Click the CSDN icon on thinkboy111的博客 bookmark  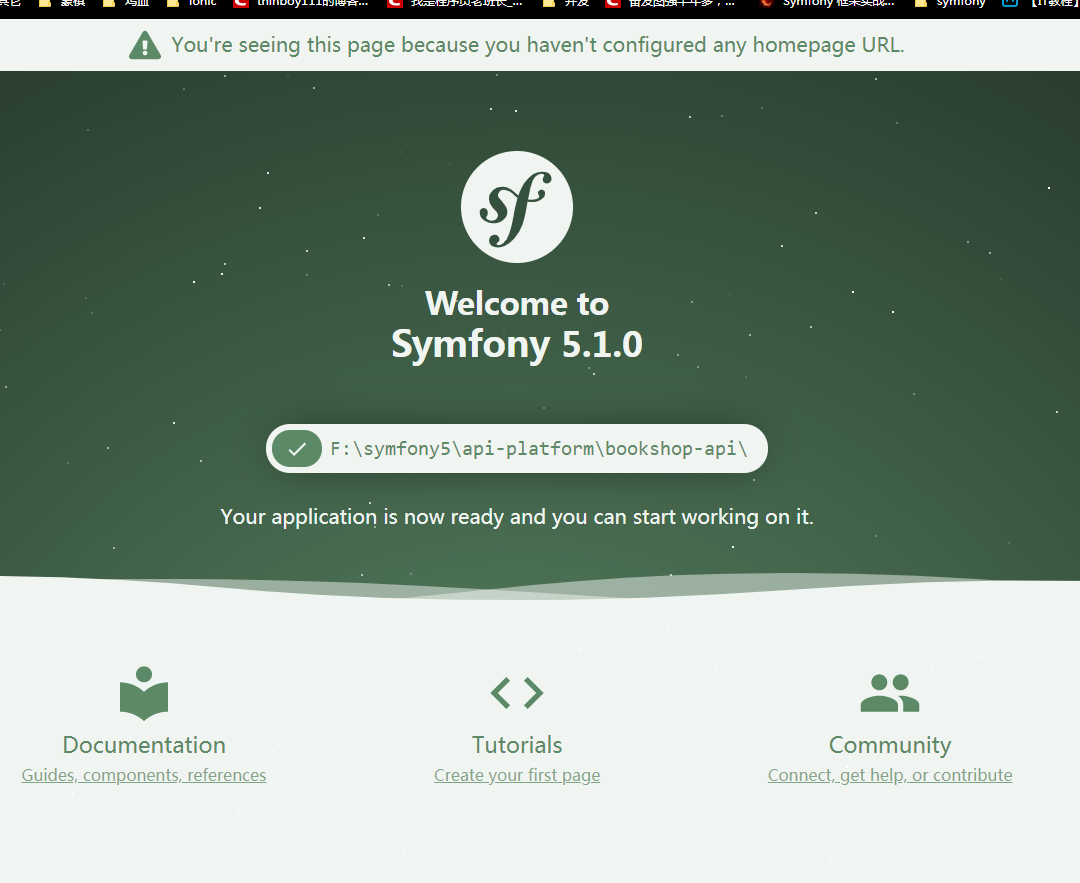[x=240, y=4]
